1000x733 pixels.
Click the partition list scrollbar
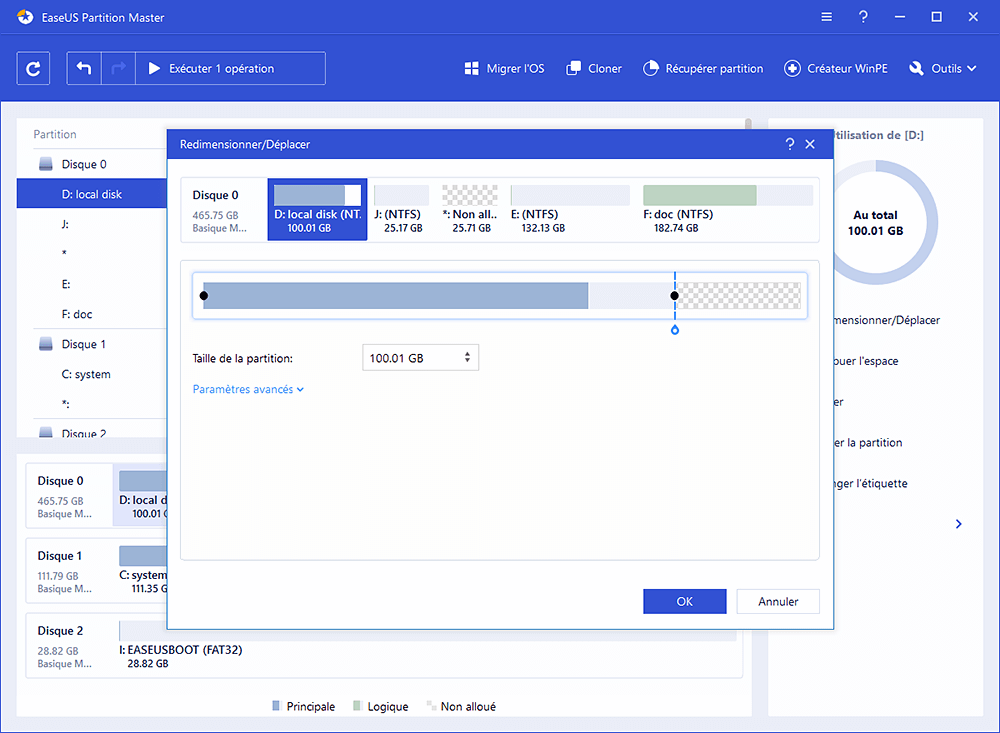point(747,124)
